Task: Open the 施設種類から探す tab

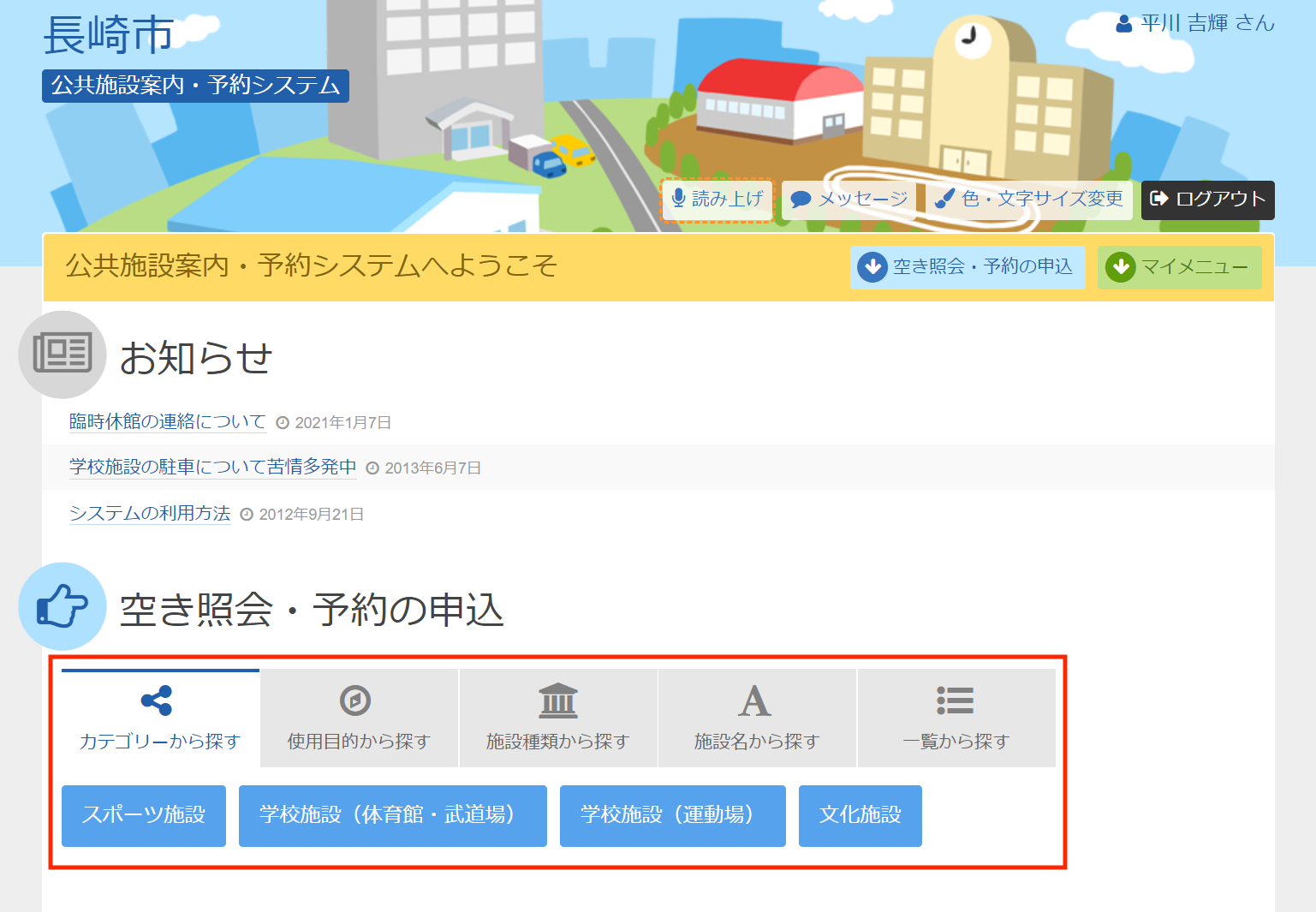Action: pos(557,718)
